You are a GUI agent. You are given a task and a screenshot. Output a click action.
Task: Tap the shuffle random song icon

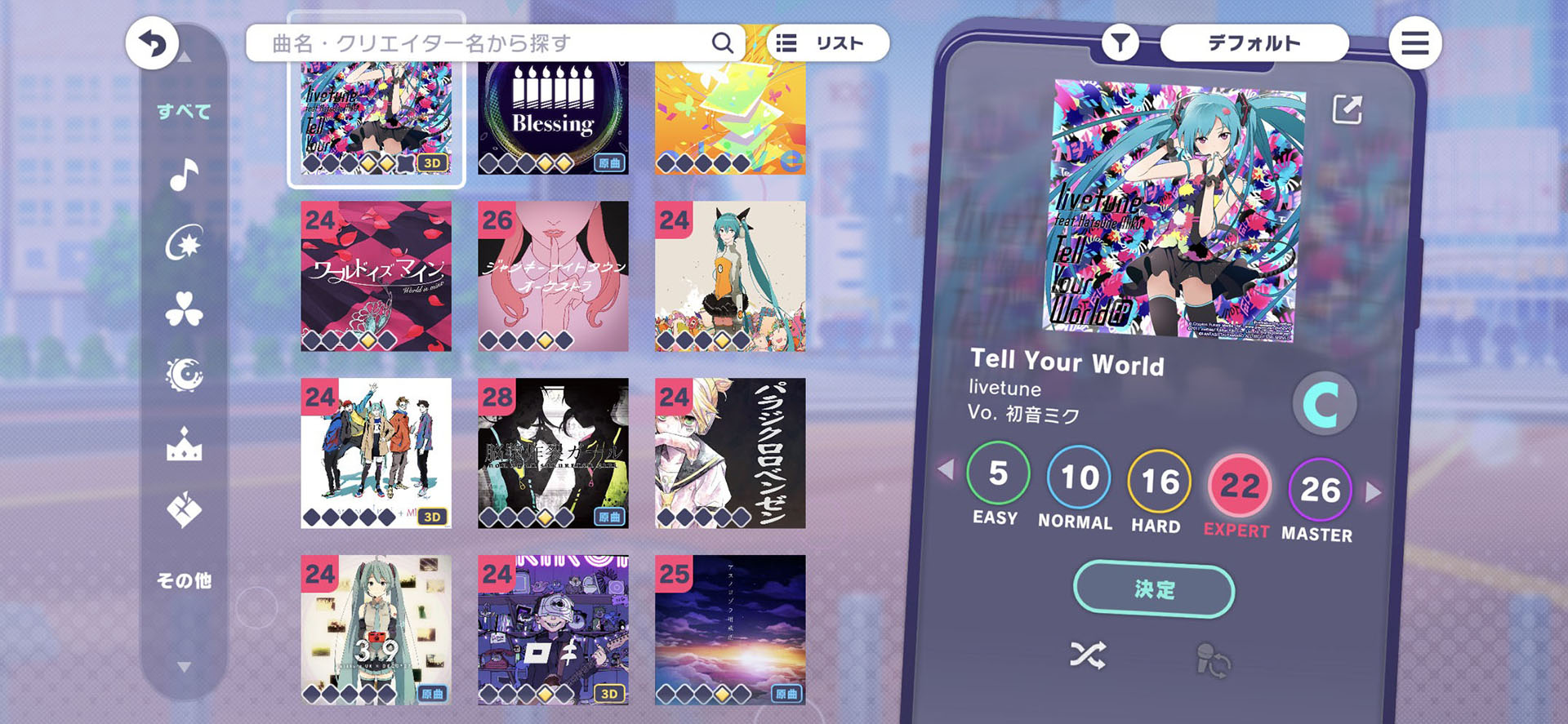tap(1088, 655)
